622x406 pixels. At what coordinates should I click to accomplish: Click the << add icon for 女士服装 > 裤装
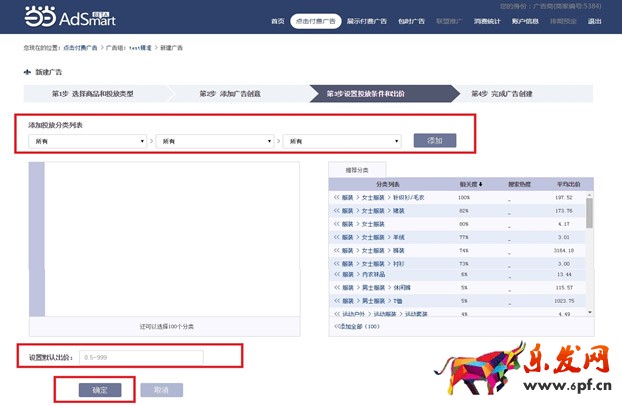click(x=337, y=250)
